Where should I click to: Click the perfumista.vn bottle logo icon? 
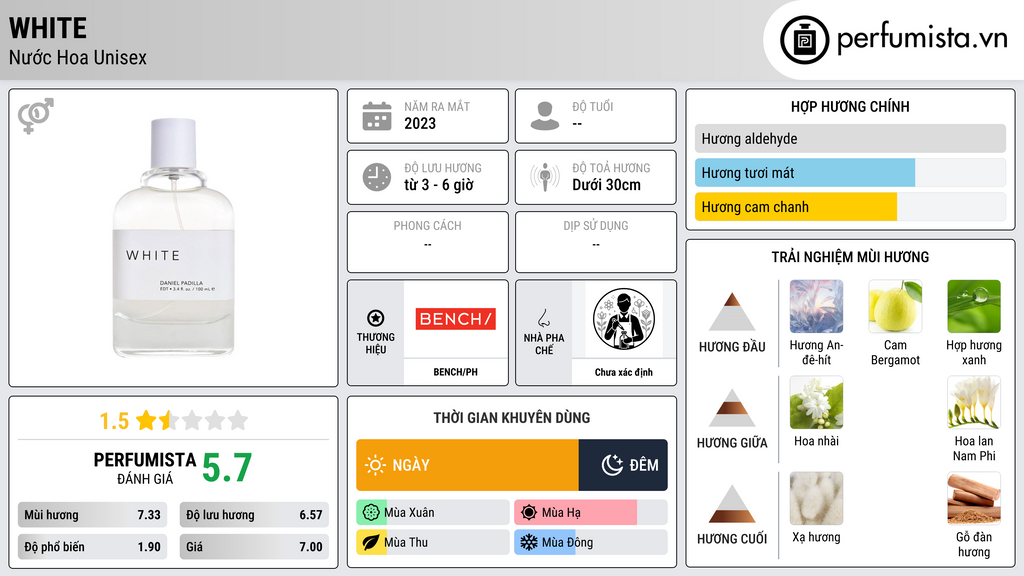(x=804, y=40)
